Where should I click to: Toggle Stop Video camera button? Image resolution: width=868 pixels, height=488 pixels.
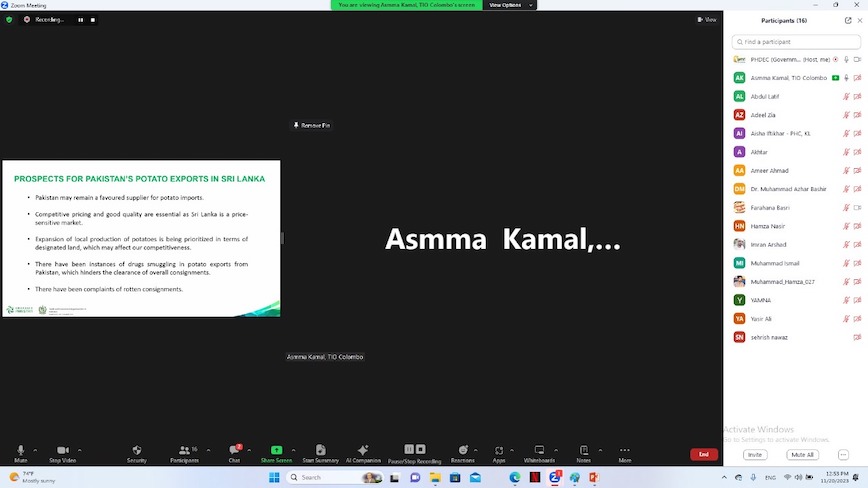62,450
